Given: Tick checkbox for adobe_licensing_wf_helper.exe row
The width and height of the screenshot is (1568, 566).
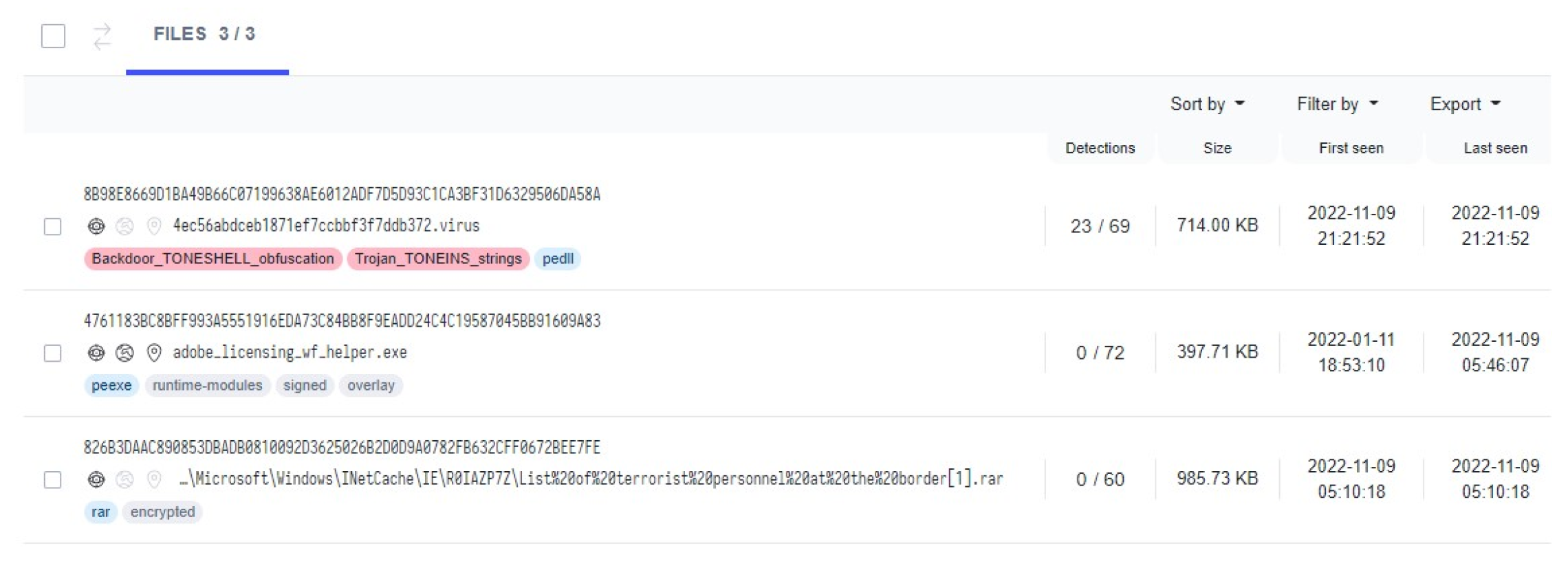Looking at the screenshot, I should (53, 353).
